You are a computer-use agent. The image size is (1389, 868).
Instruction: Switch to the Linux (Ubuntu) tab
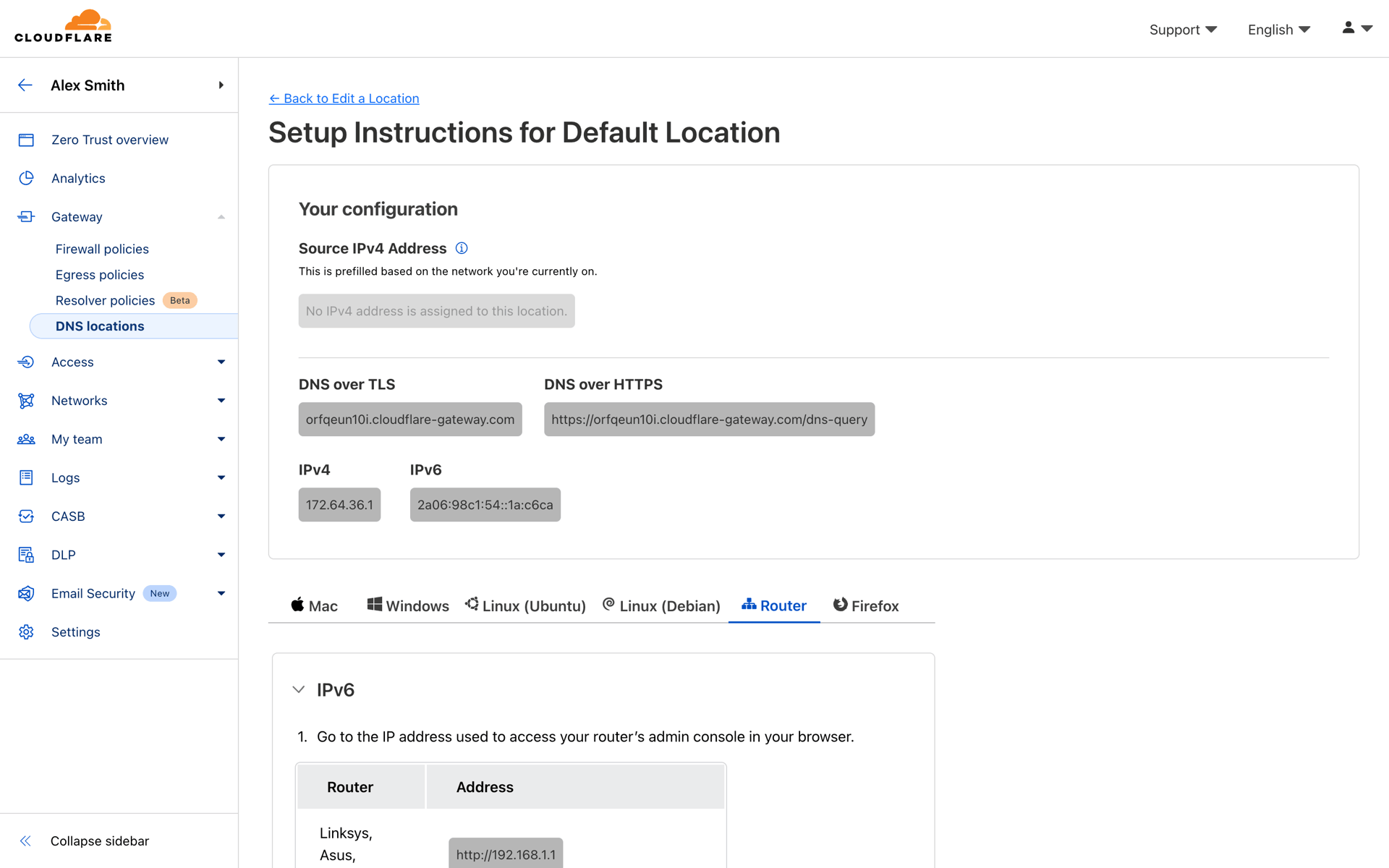(525, 605)
